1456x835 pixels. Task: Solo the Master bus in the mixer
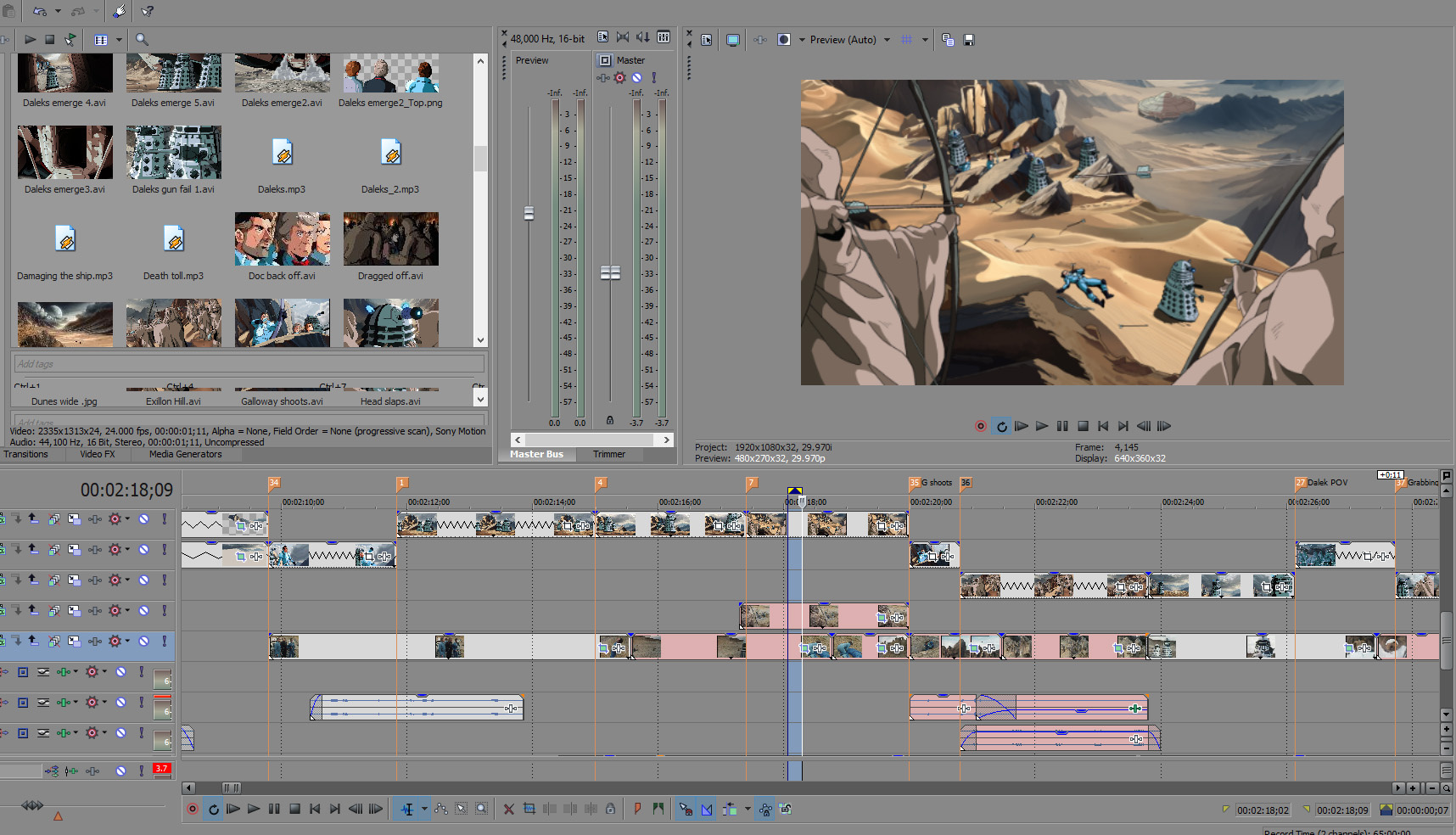click(x=654, y=78)
